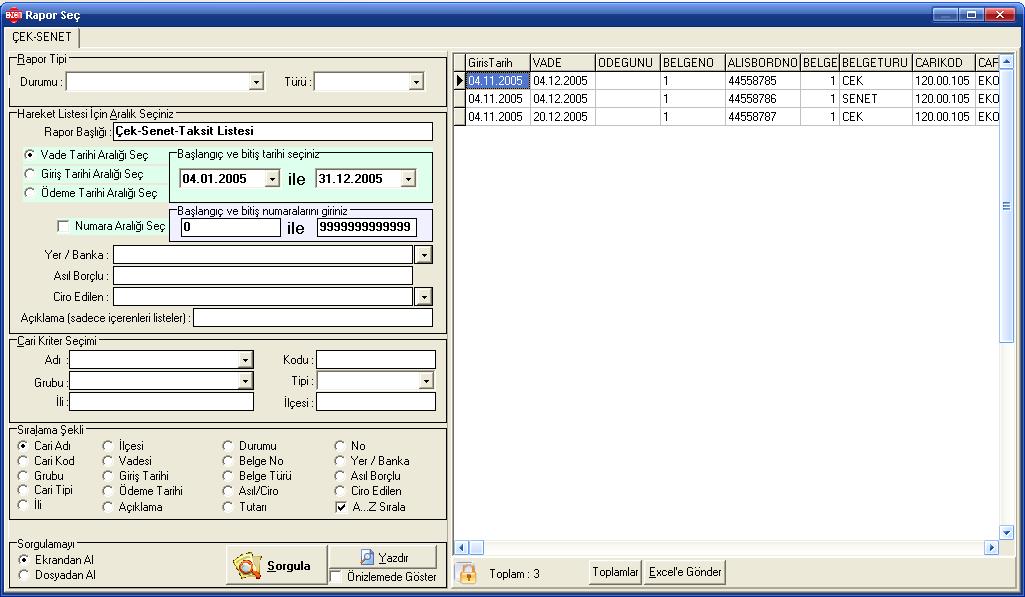Click horizontal scrollbar right arrow in grid
This screenshot has width=1025, height=597.
click(992, 547)
